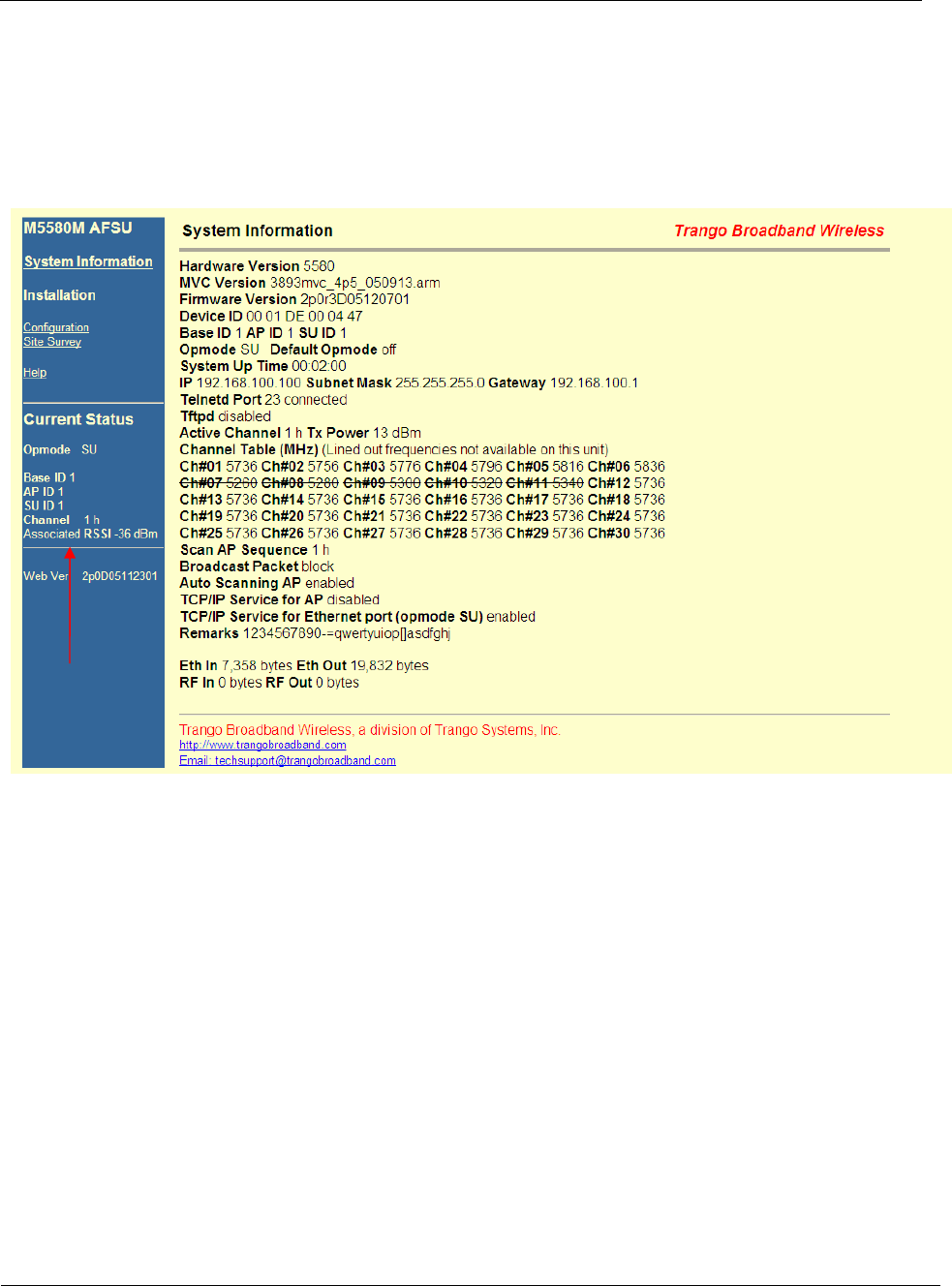The width and height of the screenshot is (952, 1286).
Task: Click Gateway 192.168.100.1 value
Action: coord(564,383)
